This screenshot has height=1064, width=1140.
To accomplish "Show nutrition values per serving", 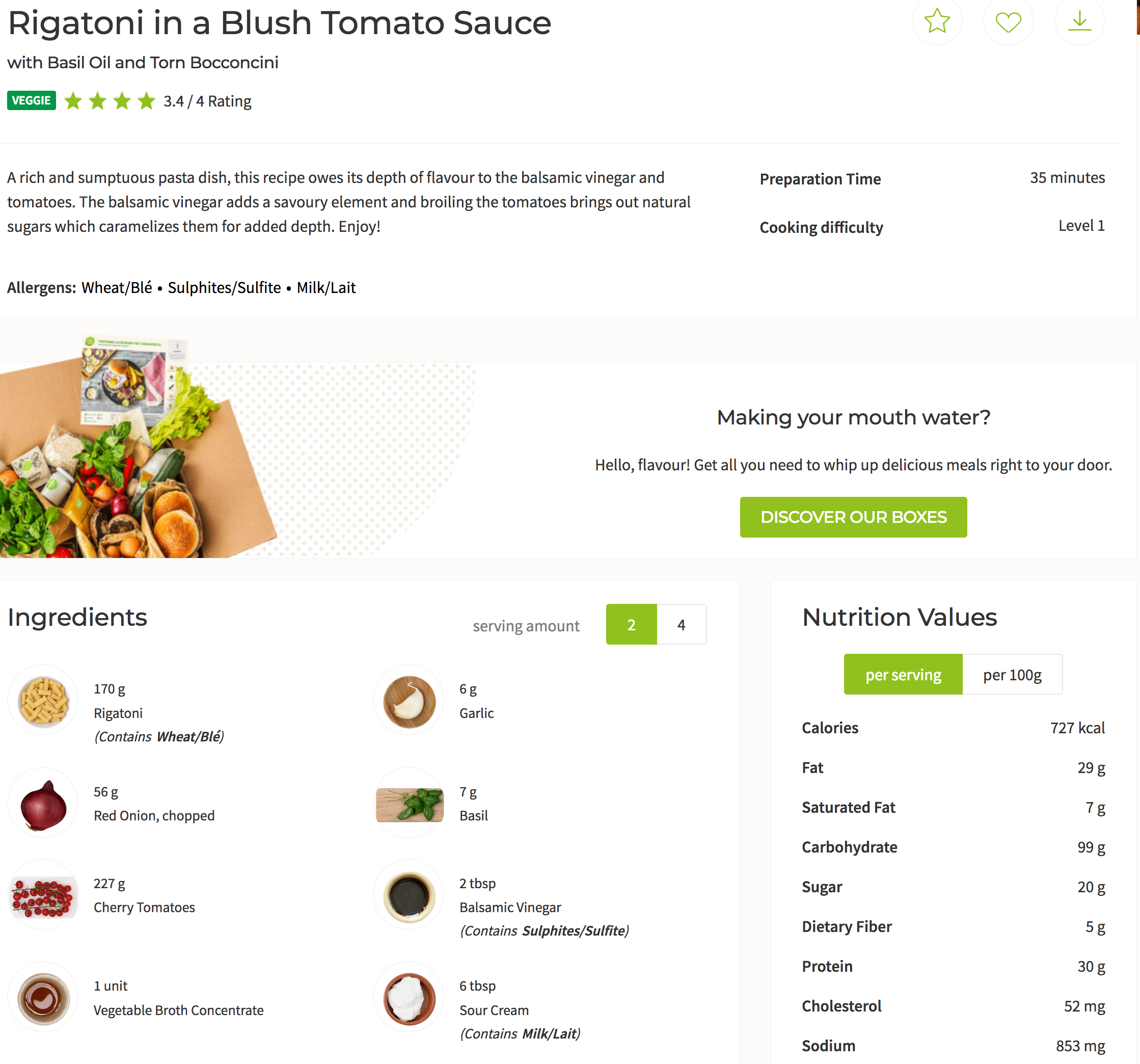I will [903, 675].
